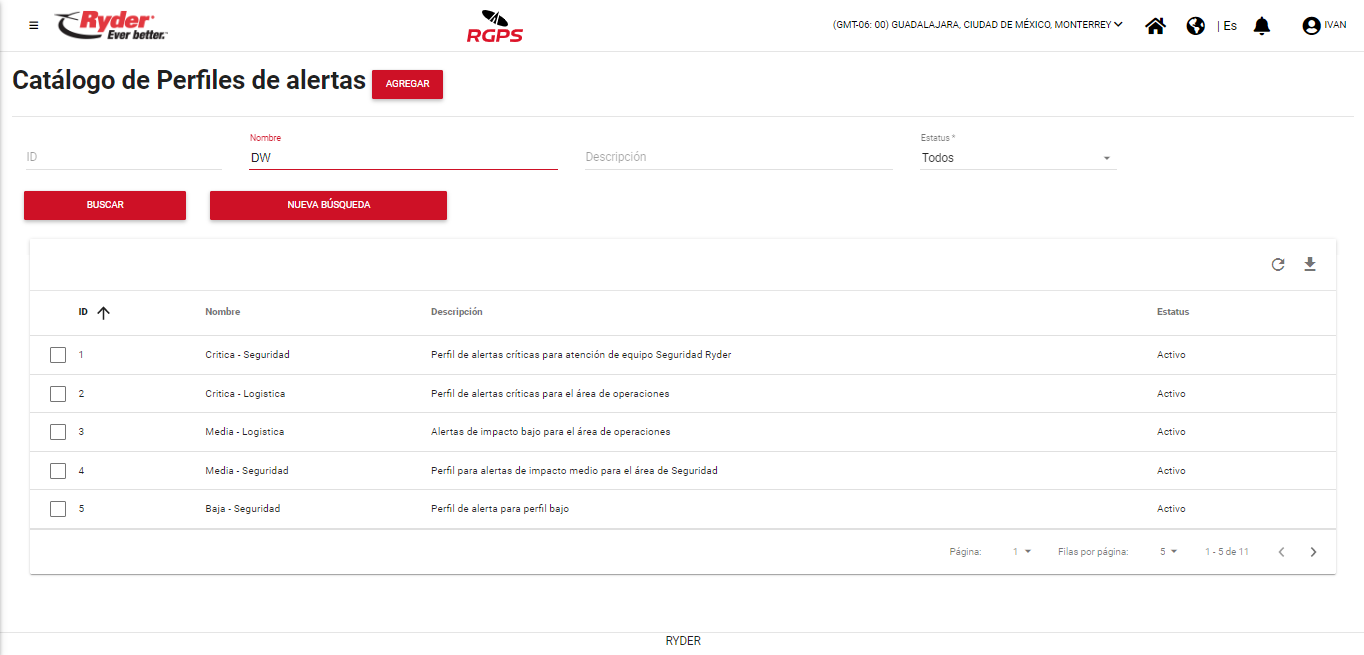Change rows per page dropdown

coord(1168,552)
